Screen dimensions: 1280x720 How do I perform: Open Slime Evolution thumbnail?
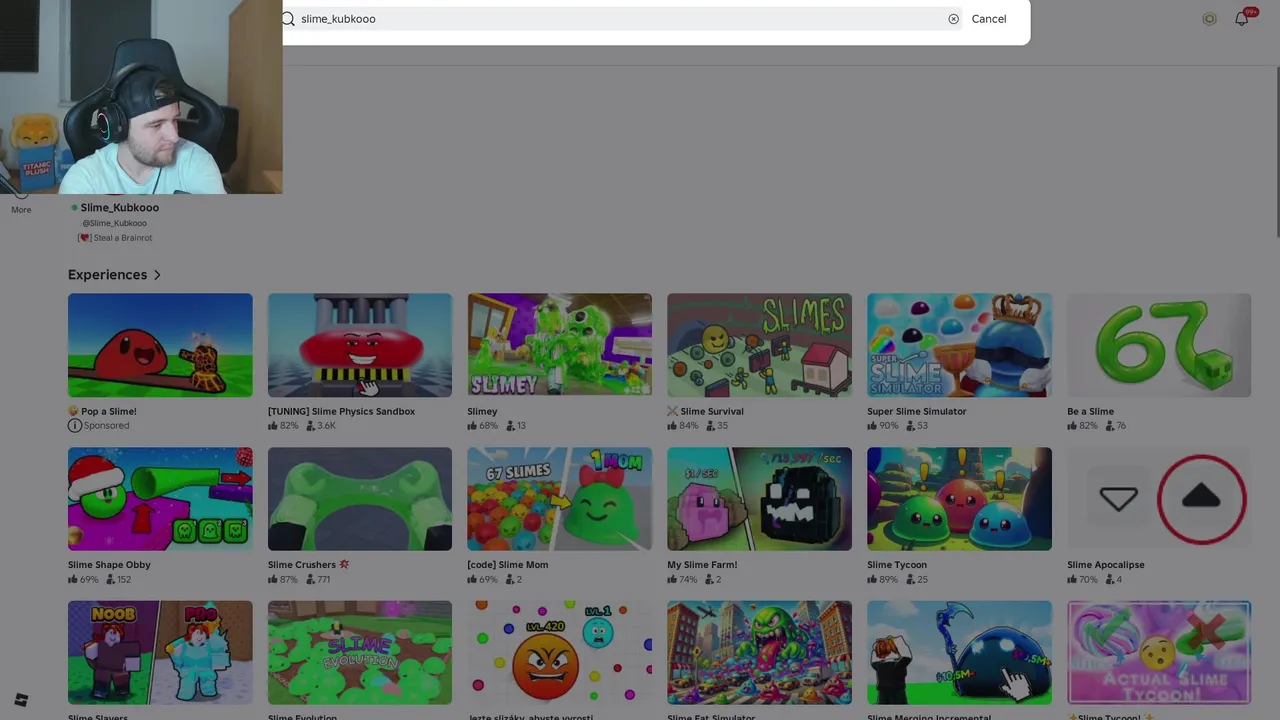pyautogui.click(x=360, y=653)
